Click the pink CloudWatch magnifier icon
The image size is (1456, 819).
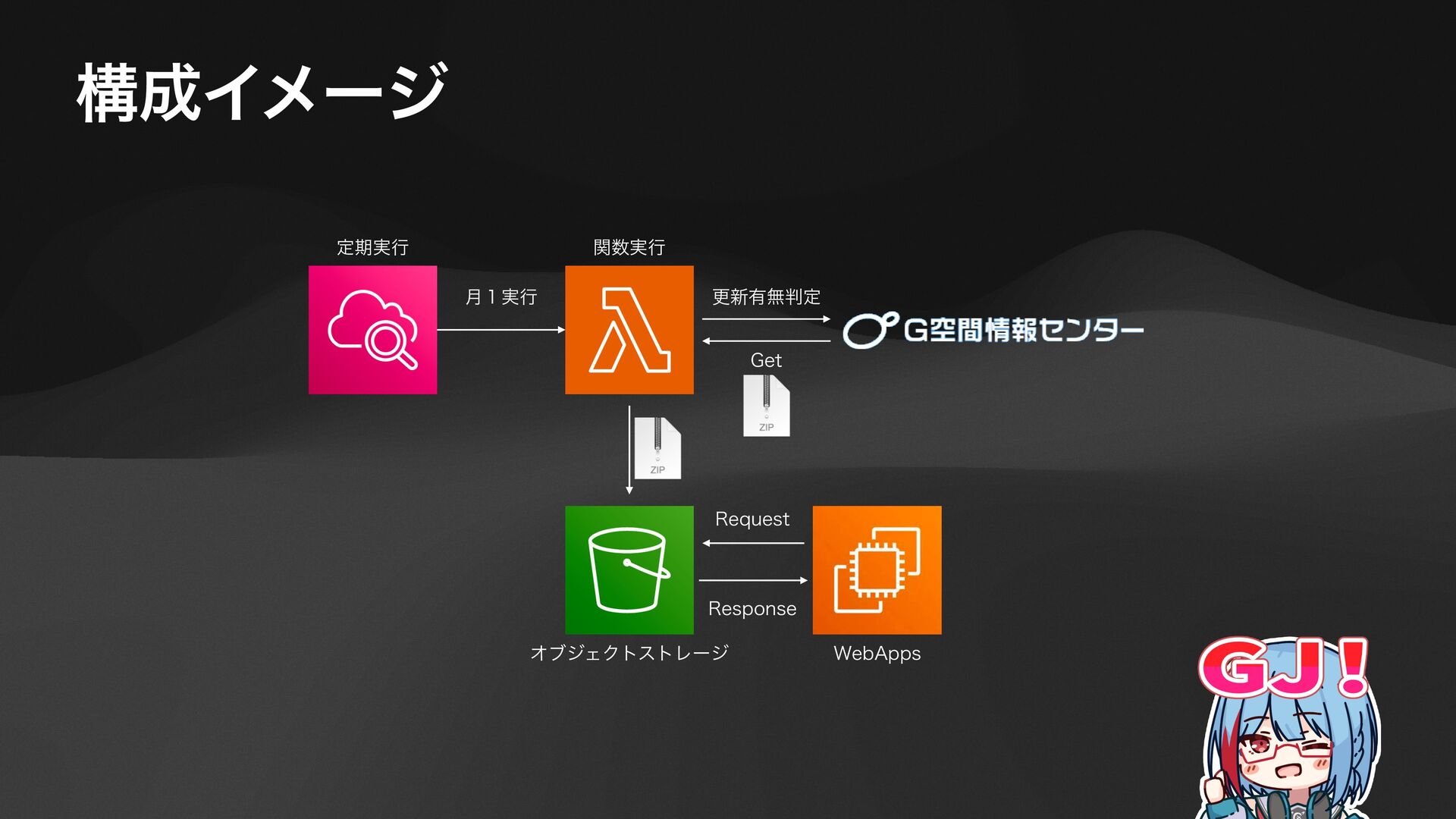click(372, 330)
